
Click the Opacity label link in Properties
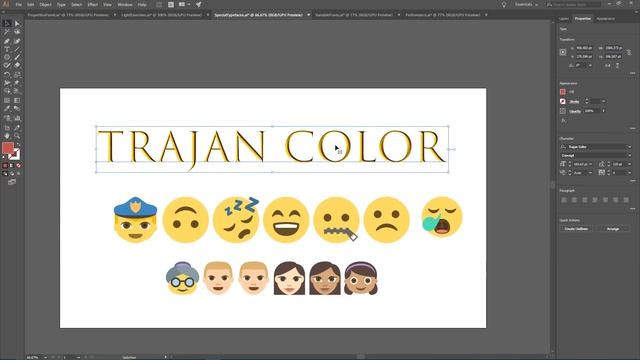click(575, 111)
